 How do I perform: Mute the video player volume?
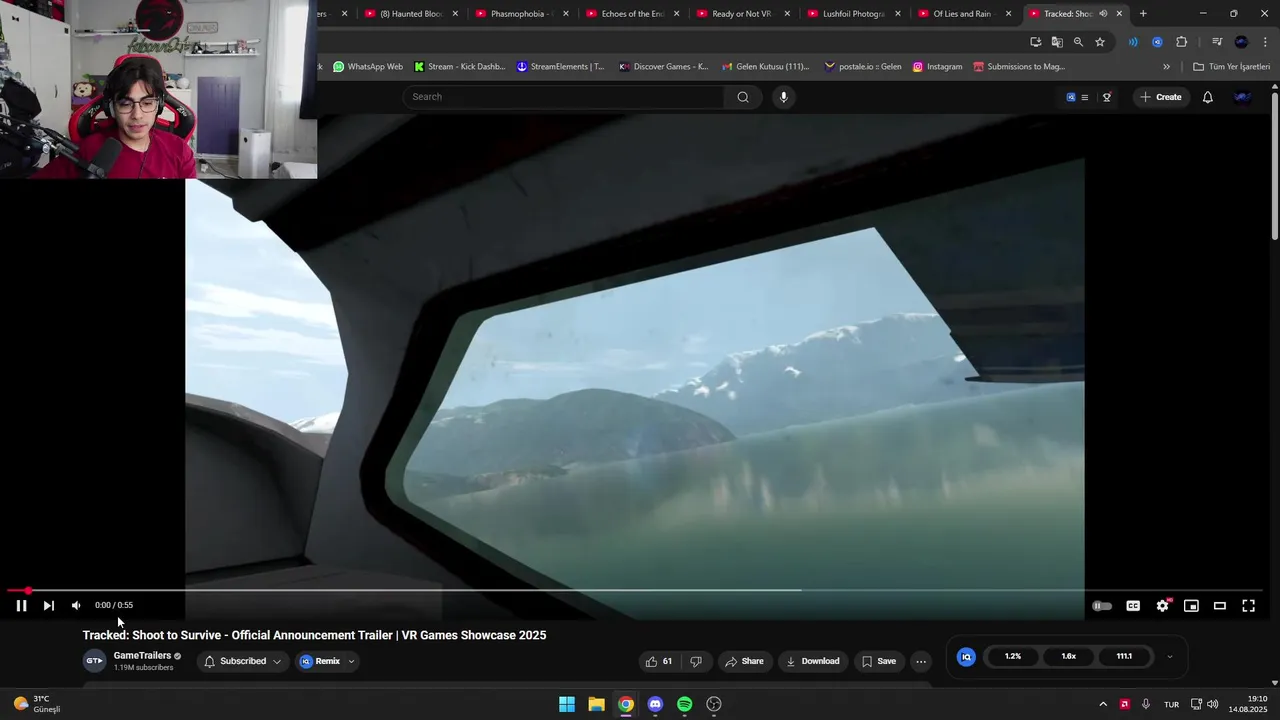tap(76, 605)
